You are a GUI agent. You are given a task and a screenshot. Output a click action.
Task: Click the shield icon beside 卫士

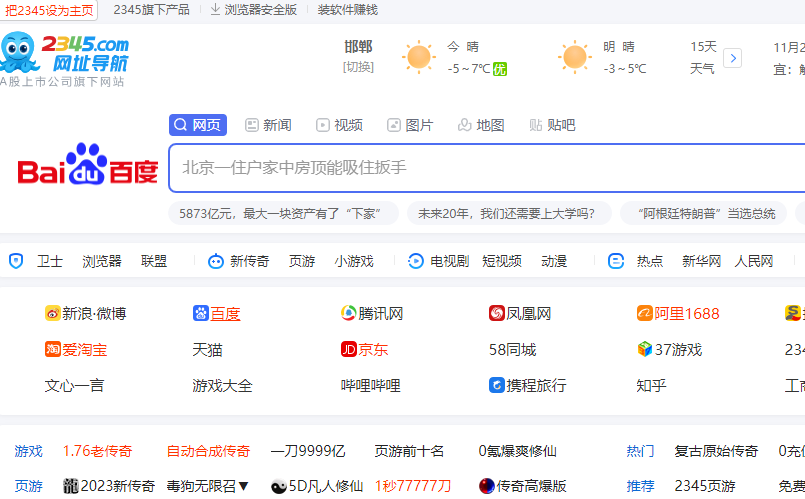[16, 261]
